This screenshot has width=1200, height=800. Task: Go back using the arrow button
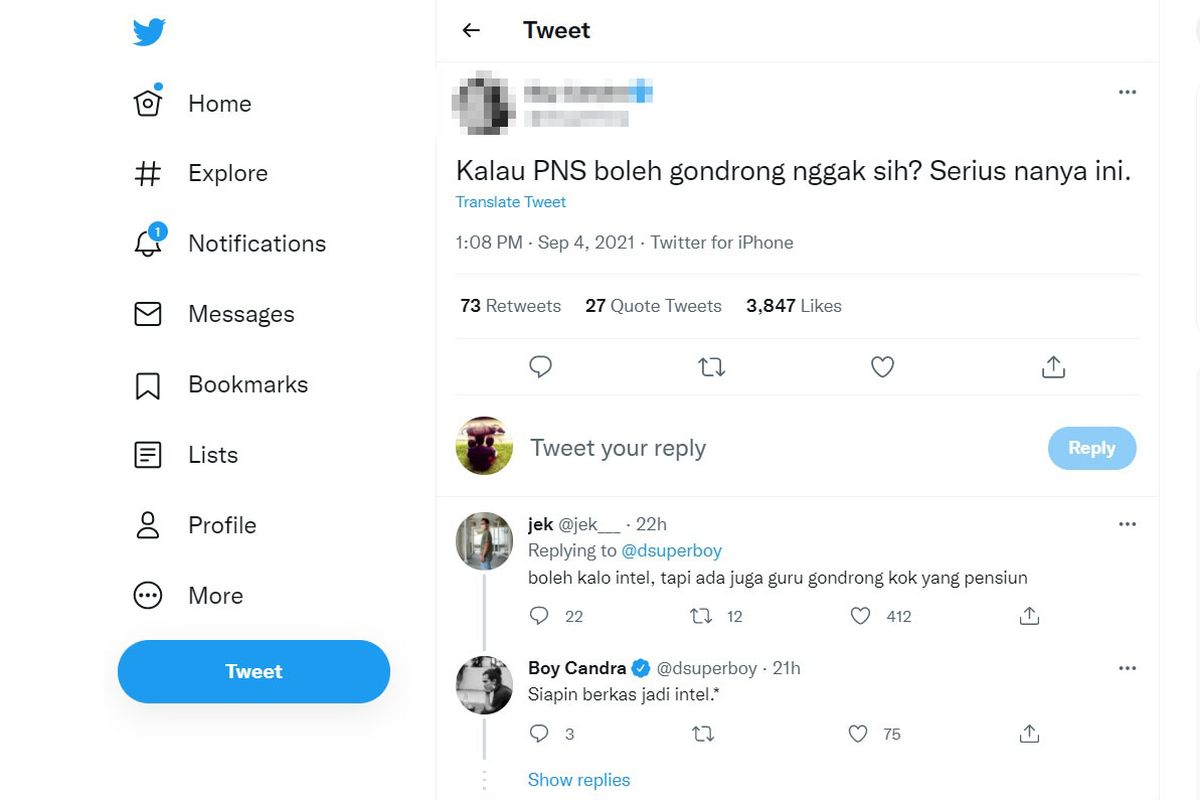point(470,30)
